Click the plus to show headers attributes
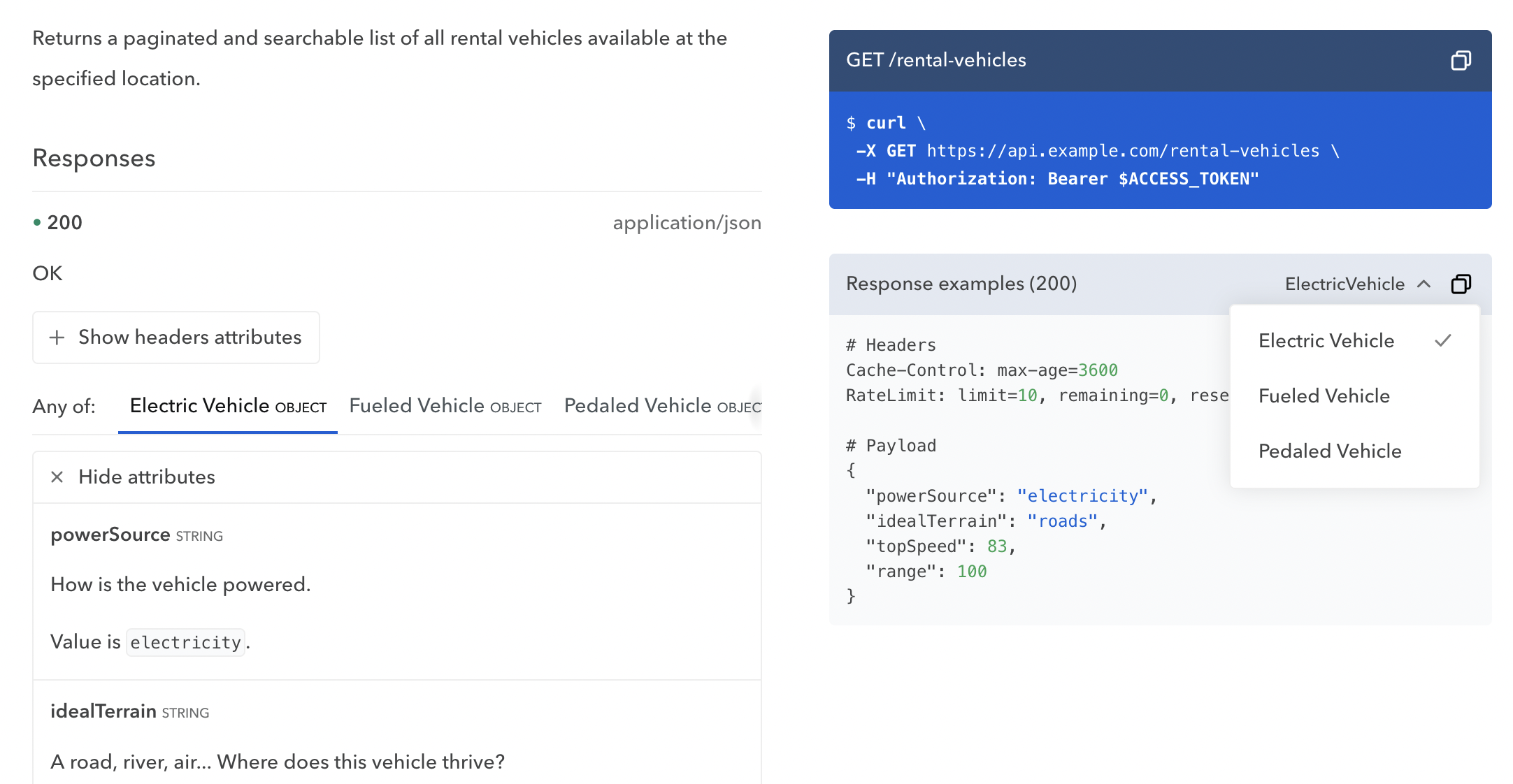 pos(56,337)
